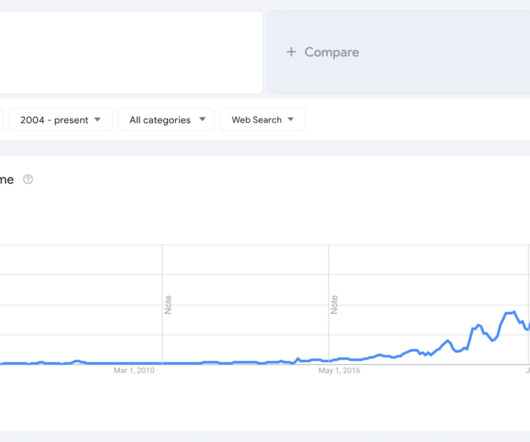
Task: Open the help icon next to the chart title
Action: (x=28, y=179)
